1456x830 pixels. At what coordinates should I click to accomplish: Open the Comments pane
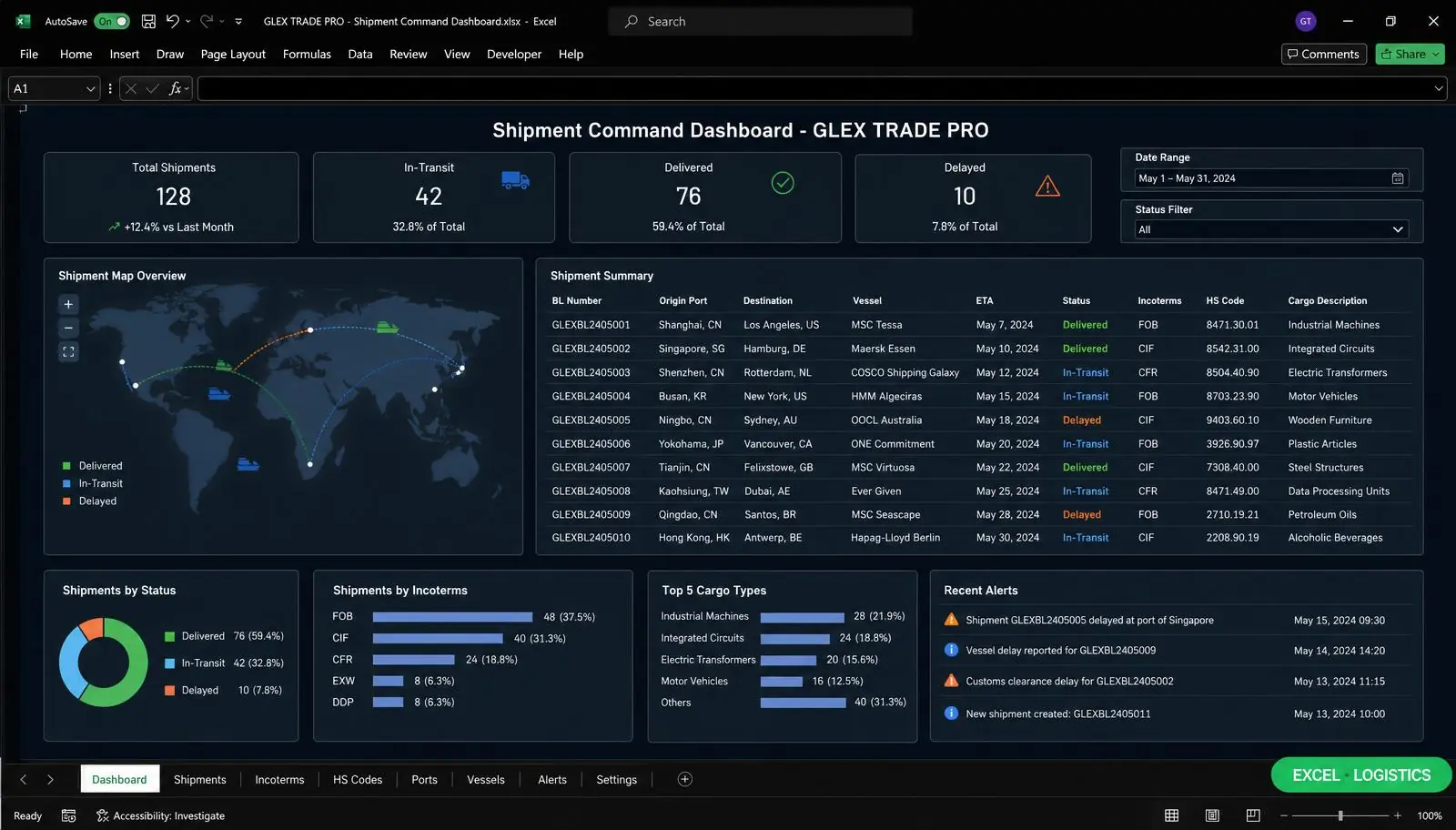click(x=1323, y=54)
